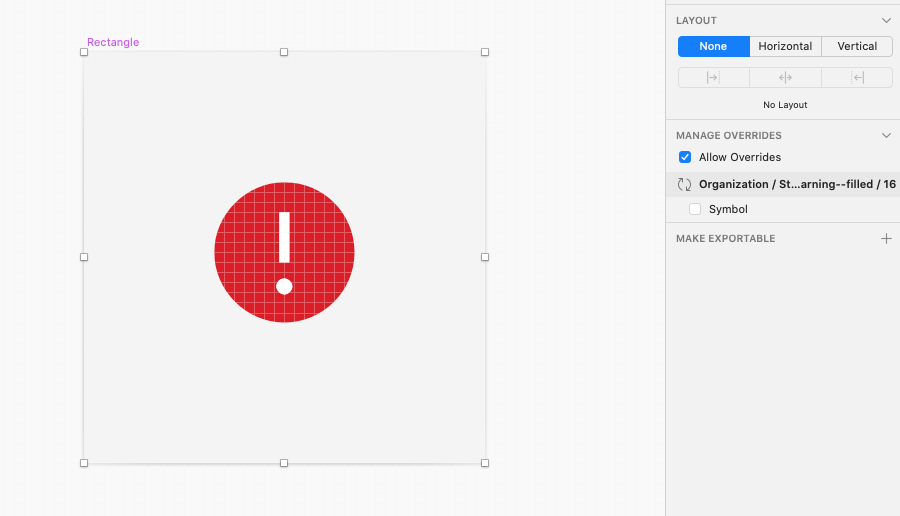900x516 pixels.
Task: Click the Layout section heading
Action: 696,21
